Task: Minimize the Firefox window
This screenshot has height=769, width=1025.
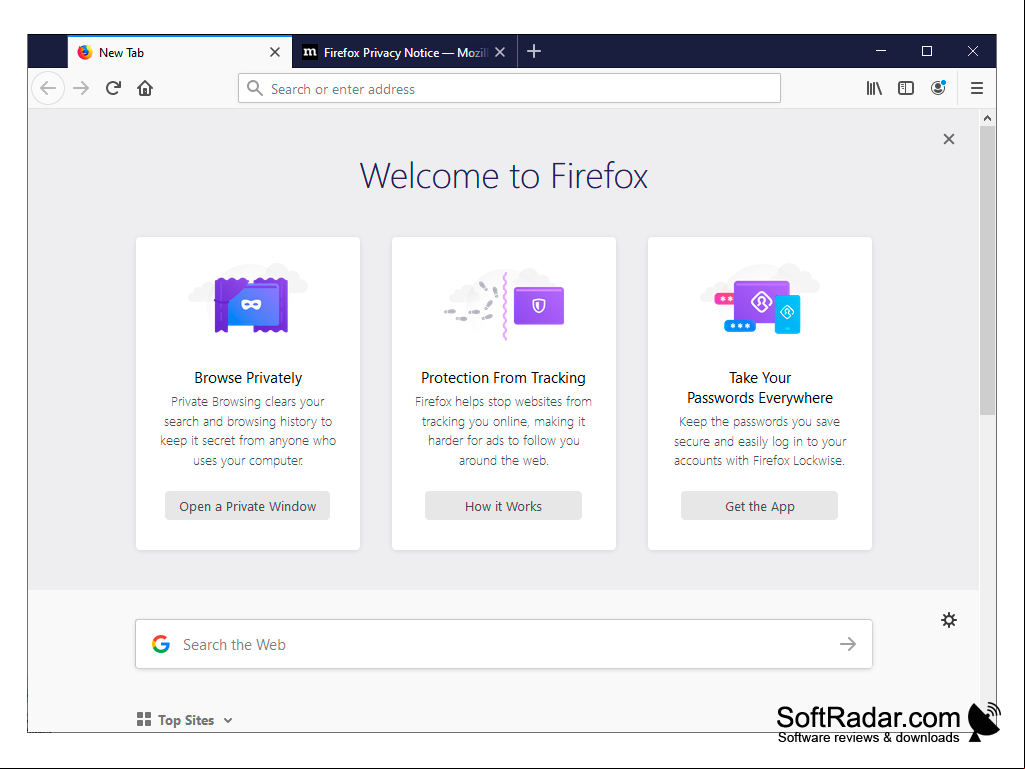Action: (881, 51)
